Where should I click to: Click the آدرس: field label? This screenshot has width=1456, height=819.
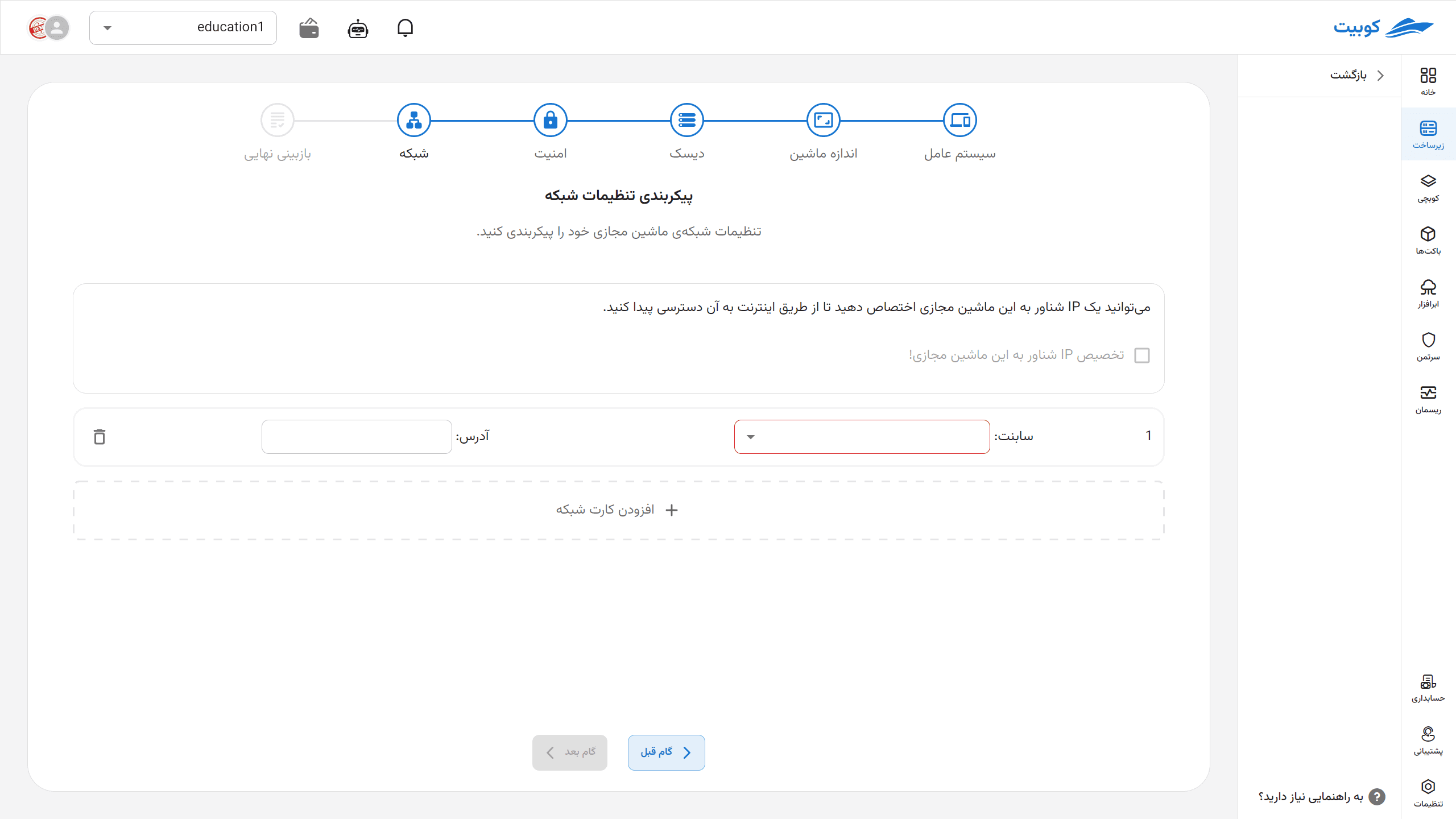(x=473, y=436)
